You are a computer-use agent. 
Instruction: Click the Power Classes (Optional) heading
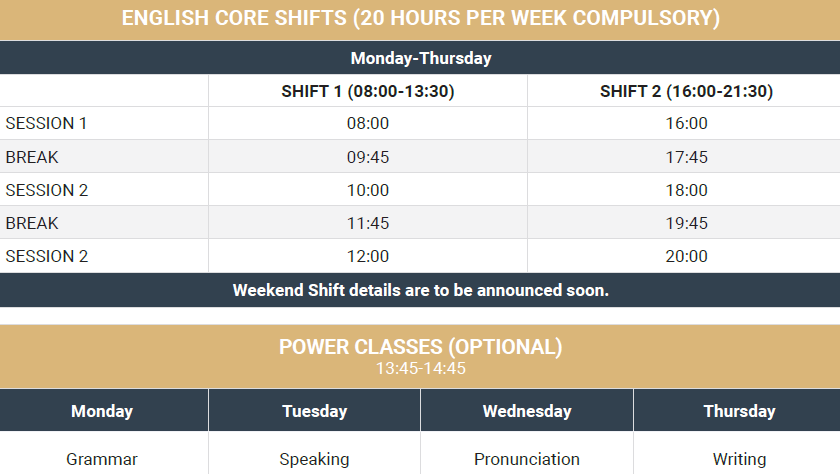tap(420, 347)
